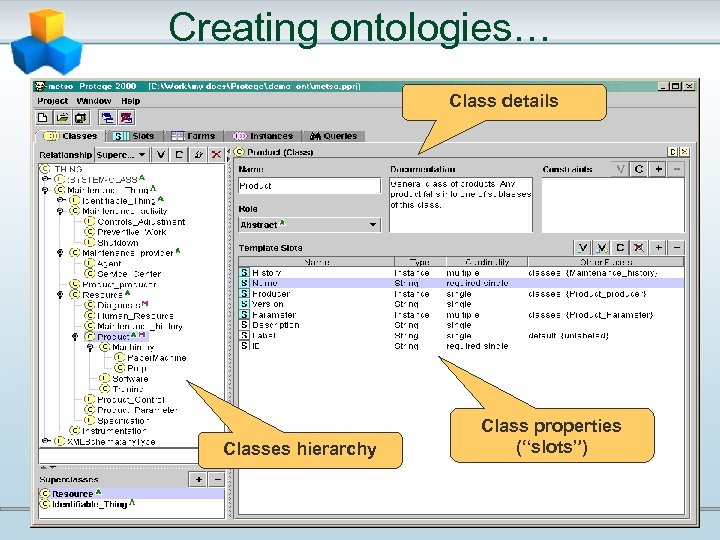Click the S icon of the History slot row
This screenshot has height=540, width=720.
coord(244,273)
